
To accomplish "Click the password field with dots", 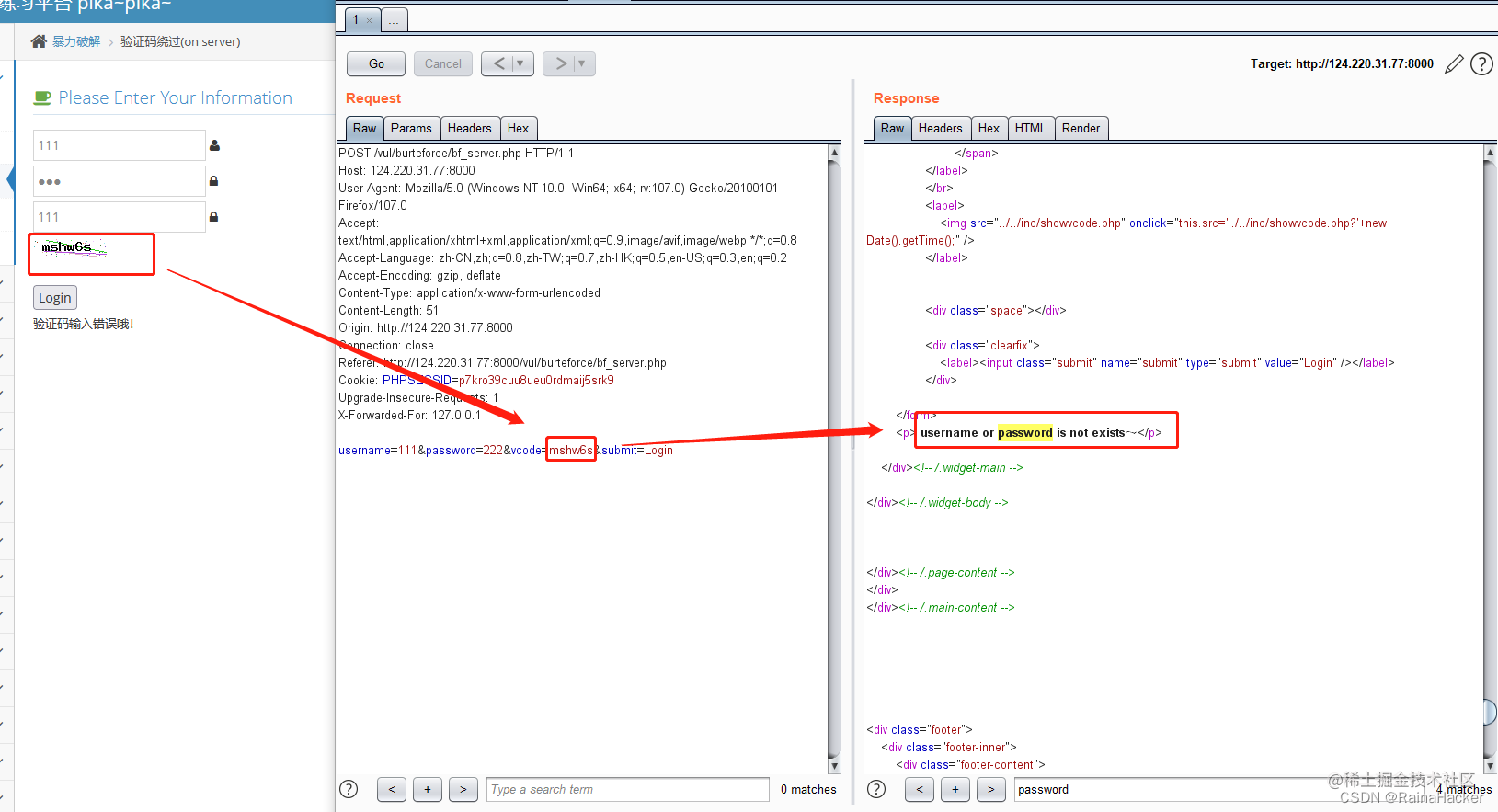I will coord(120,181).
